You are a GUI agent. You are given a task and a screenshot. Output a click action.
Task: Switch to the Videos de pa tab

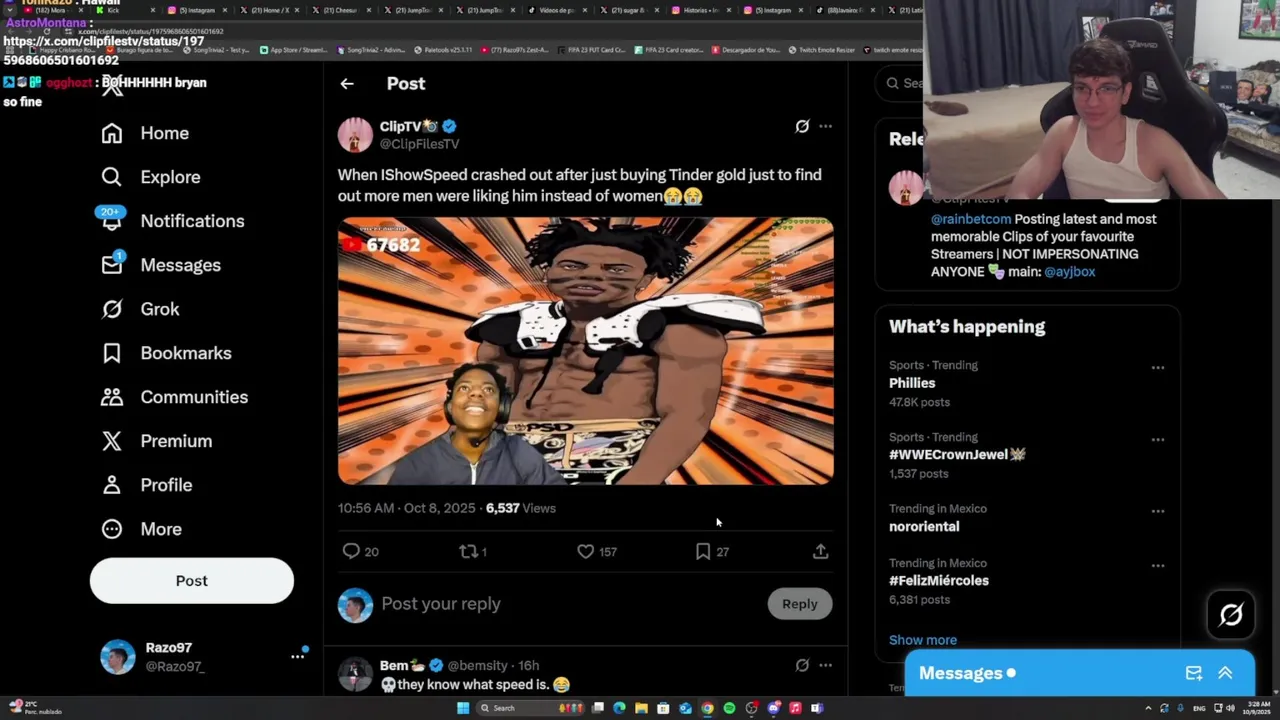[x=556, y=10]
